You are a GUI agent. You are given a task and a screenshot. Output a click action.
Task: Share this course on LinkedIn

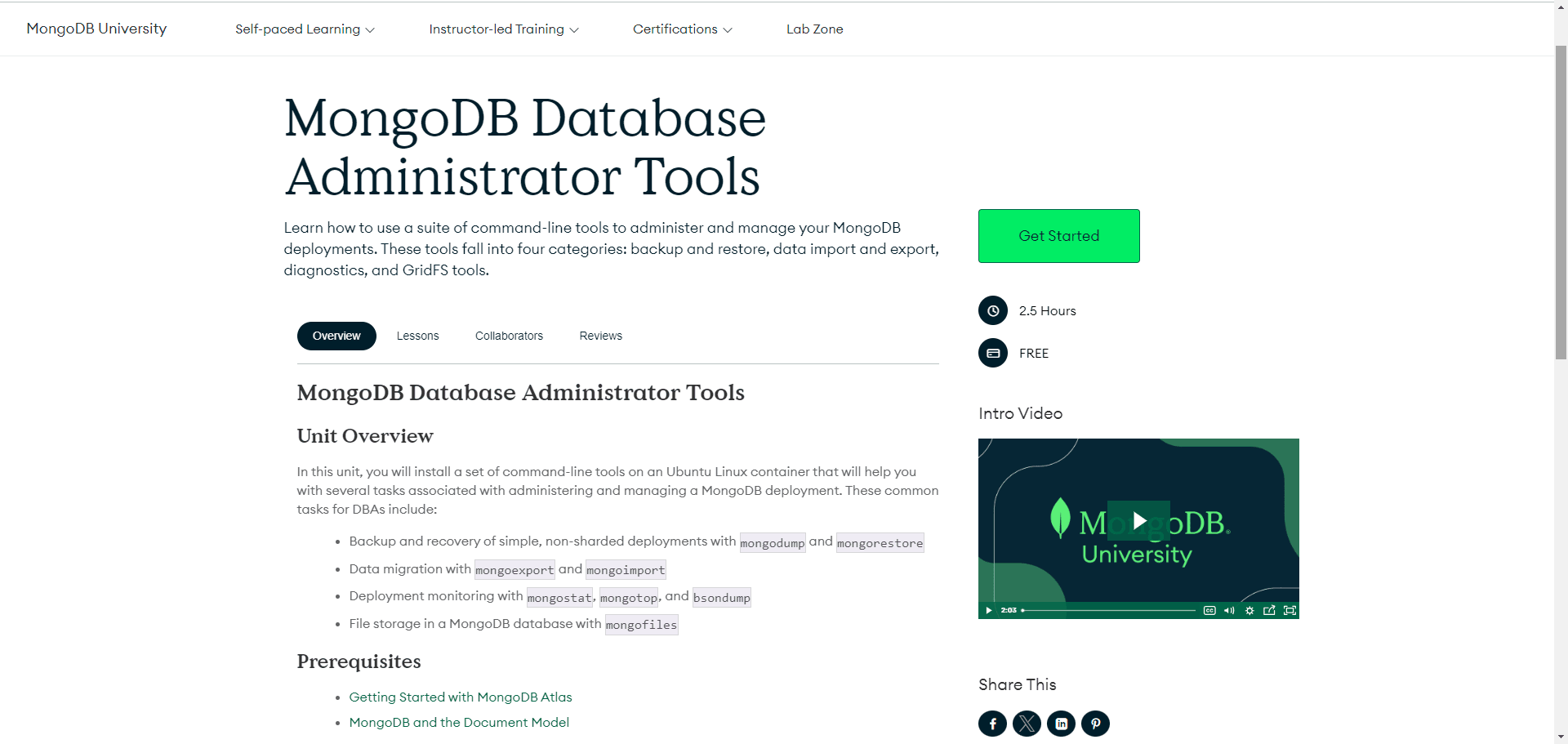(x=1061, y=724)
